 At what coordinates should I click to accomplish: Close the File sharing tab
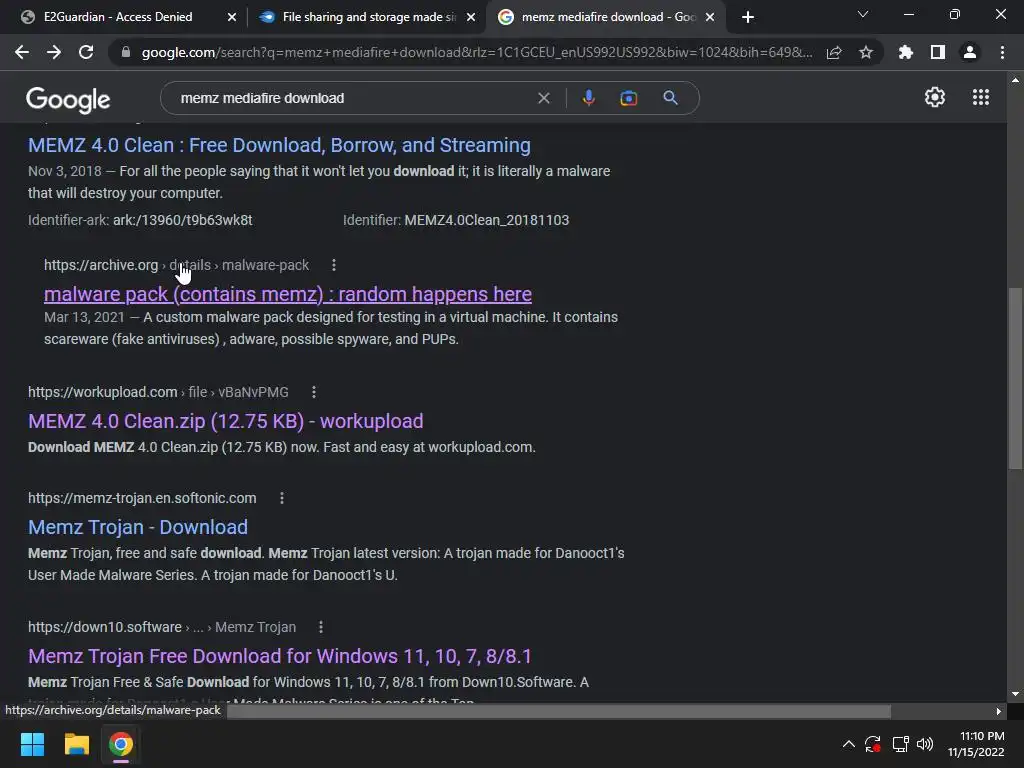[x=471, y=18]
